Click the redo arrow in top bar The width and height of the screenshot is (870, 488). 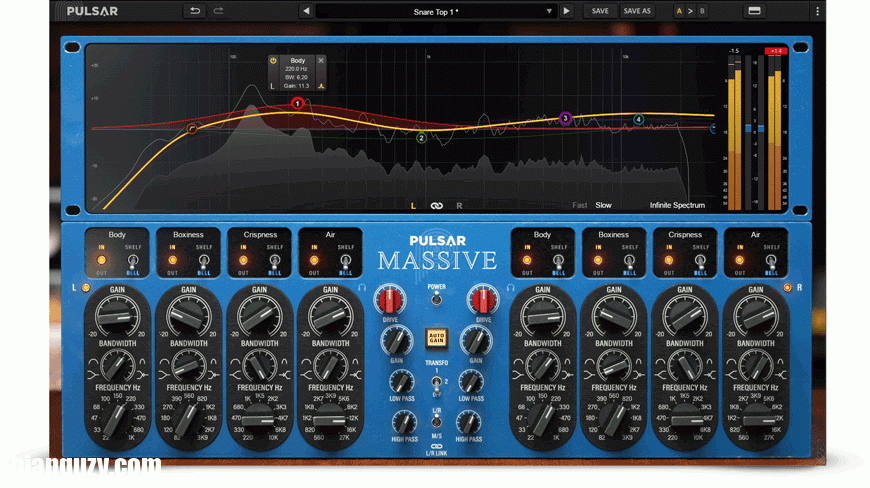[219, 11]
